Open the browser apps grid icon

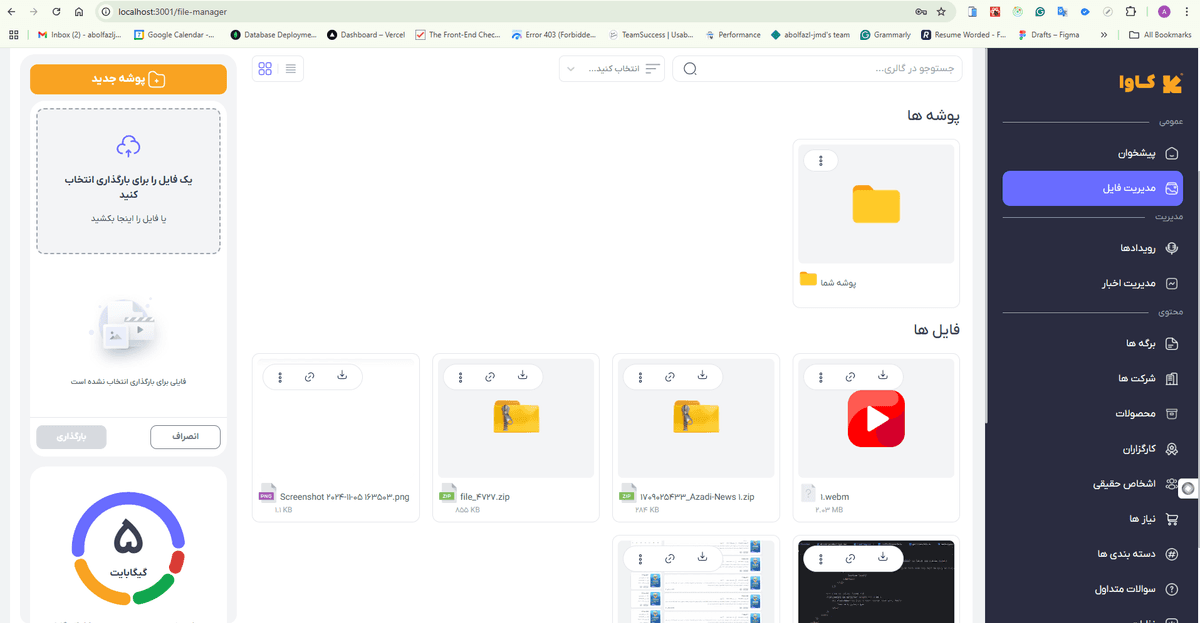[14, 34]
